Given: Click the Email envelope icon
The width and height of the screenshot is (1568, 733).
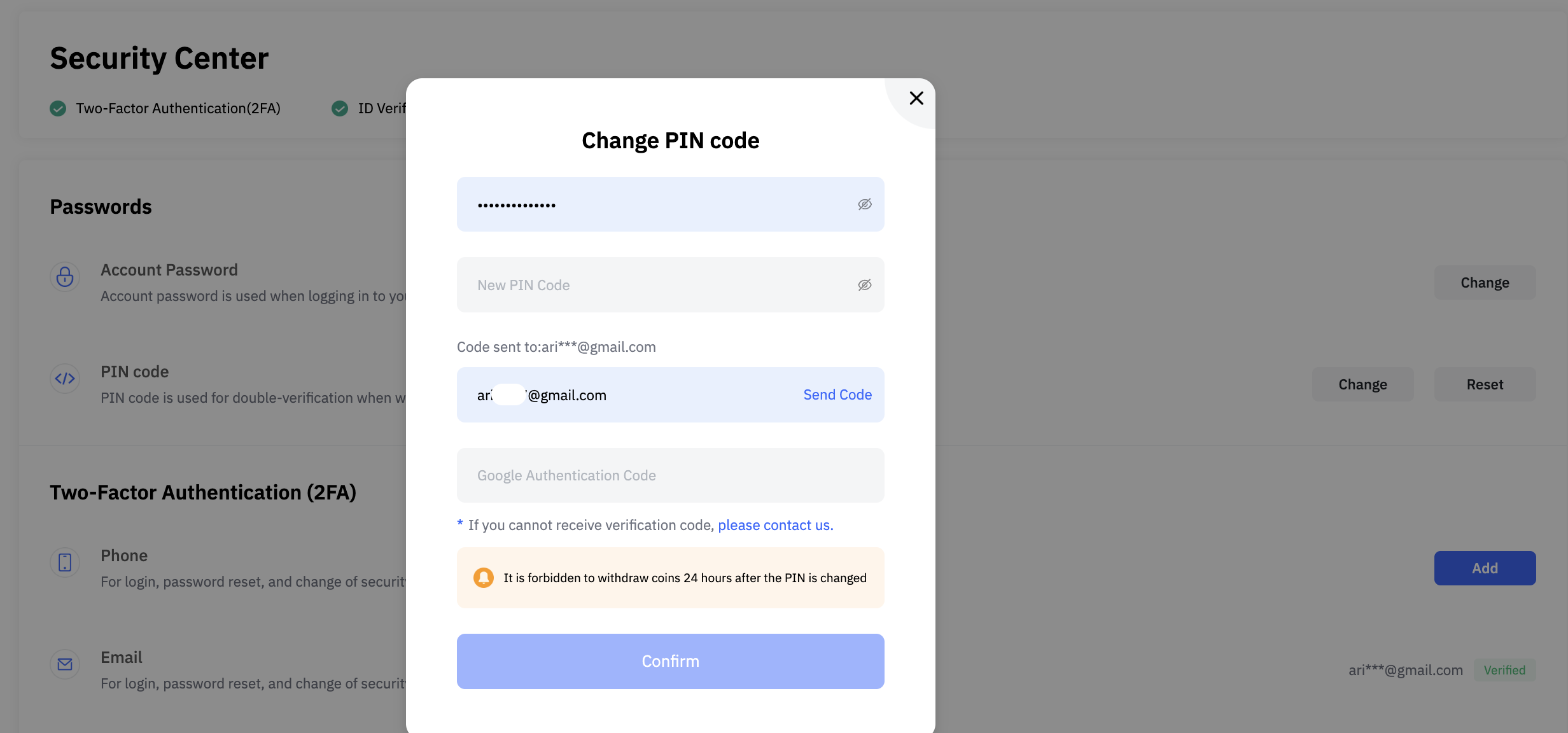Looking at the screenshot, I should (65, 664).
